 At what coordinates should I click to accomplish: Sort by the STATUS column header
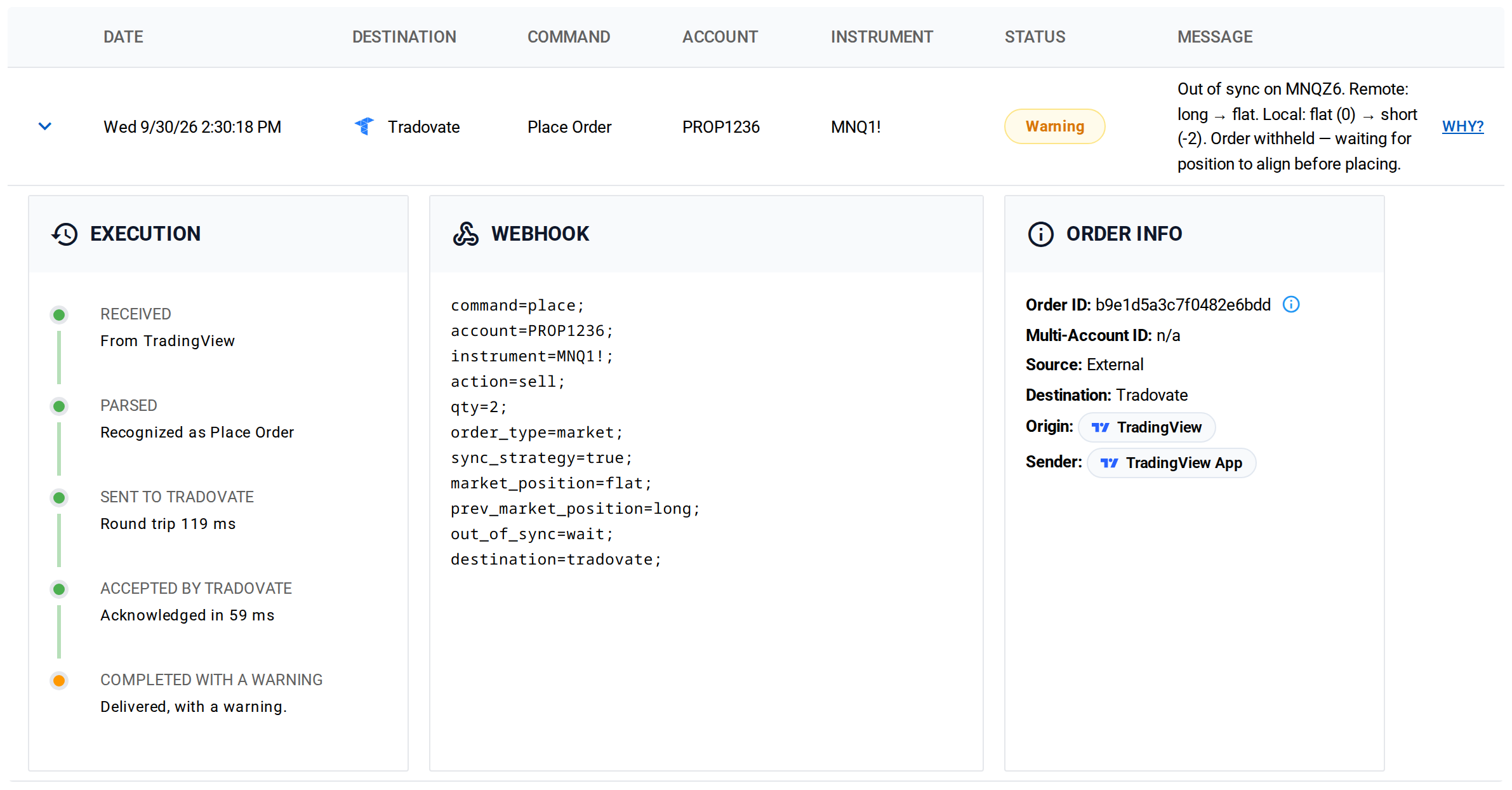[1035, 37]
